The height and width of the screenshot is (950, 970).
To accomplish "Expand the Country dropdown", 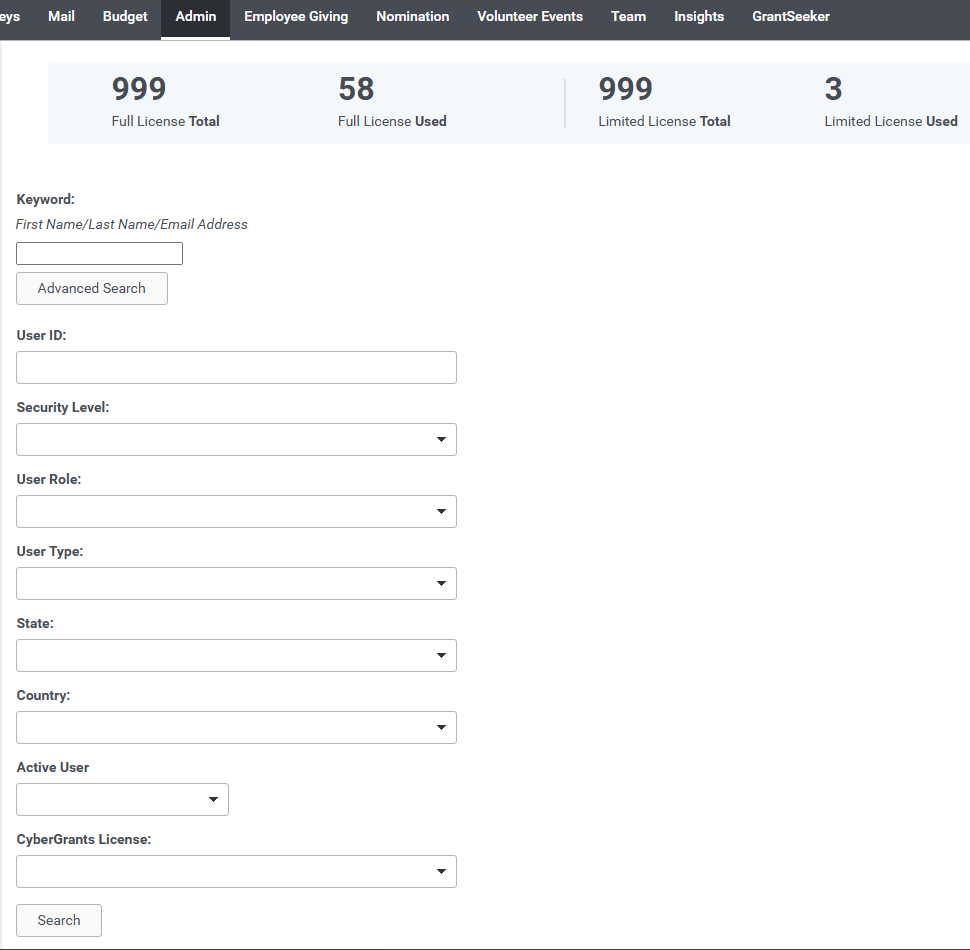I will pos(236,727).
